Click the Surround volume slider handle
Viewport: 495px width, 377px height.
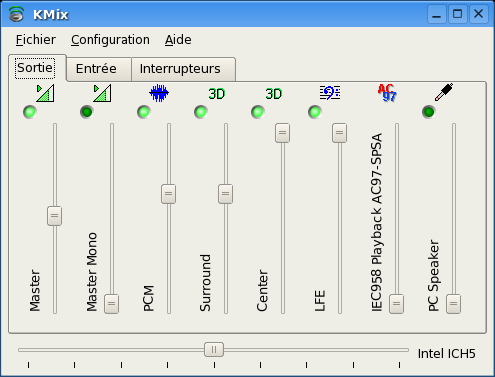coord(225,194)
